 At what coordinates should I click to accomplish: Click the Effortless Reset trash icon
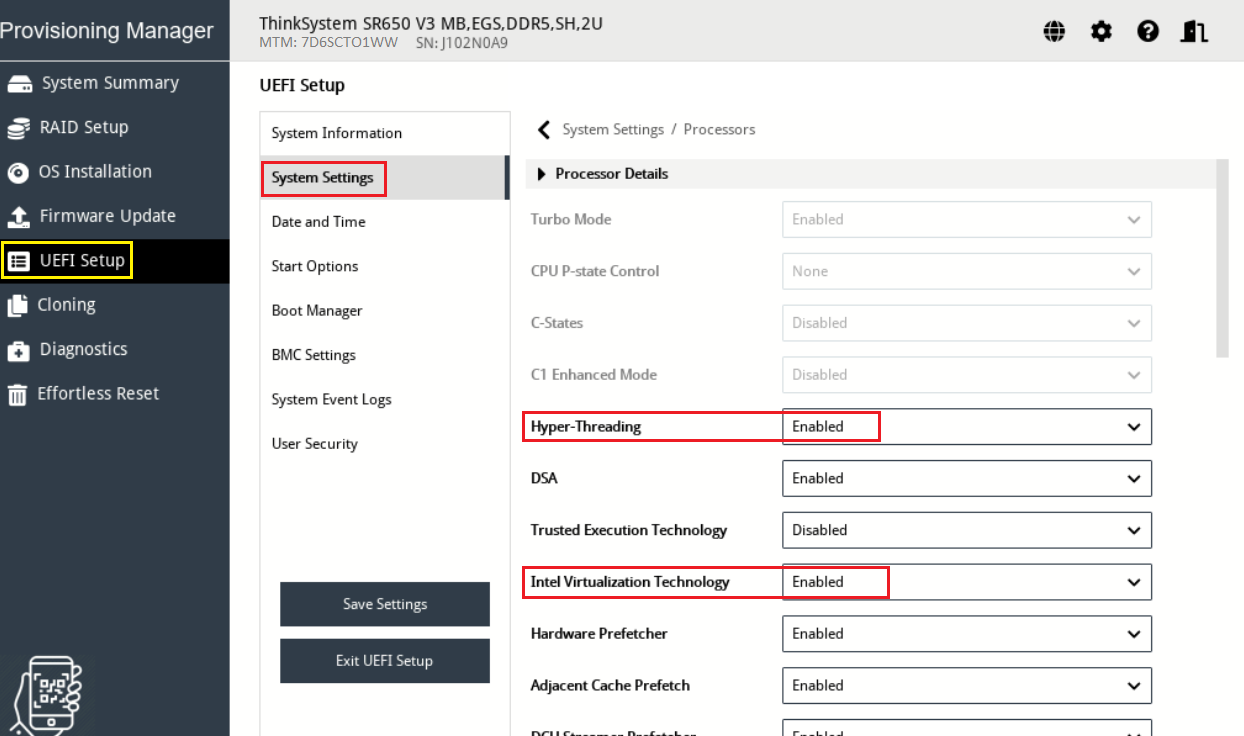[18, 395]
